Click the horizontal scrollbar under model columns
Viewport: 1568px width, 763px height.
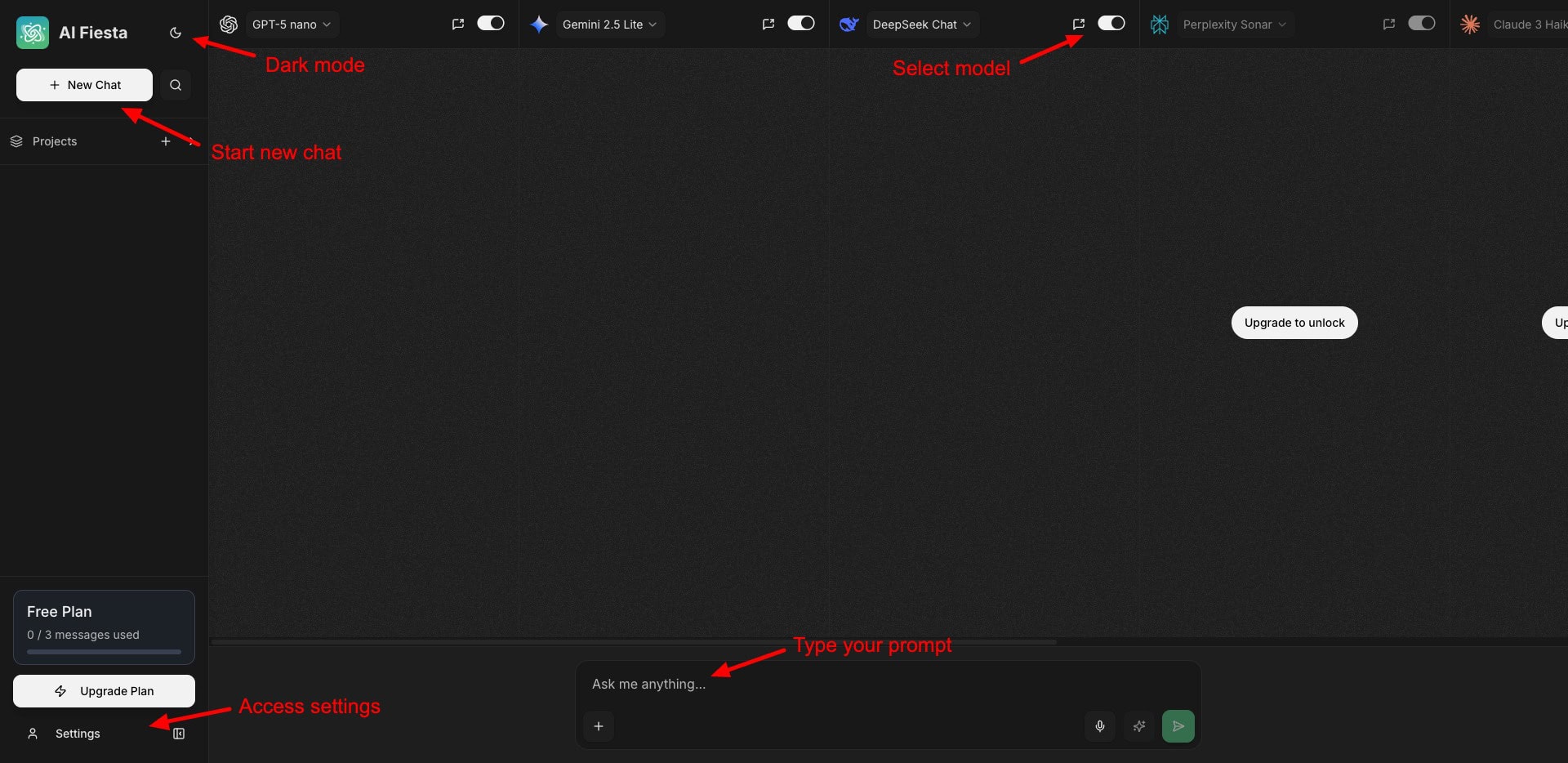[x=633, y=642]
